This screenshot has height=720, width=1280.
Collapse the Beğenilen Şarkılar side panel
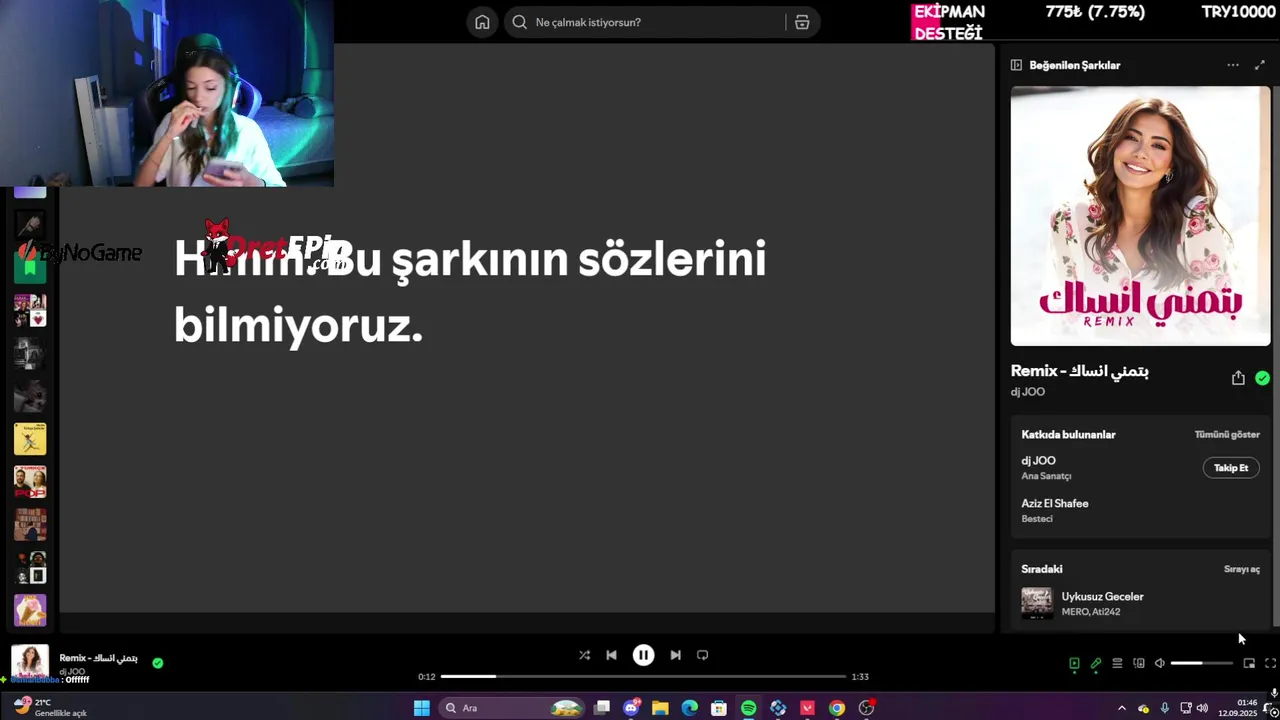pos(1016,65)
